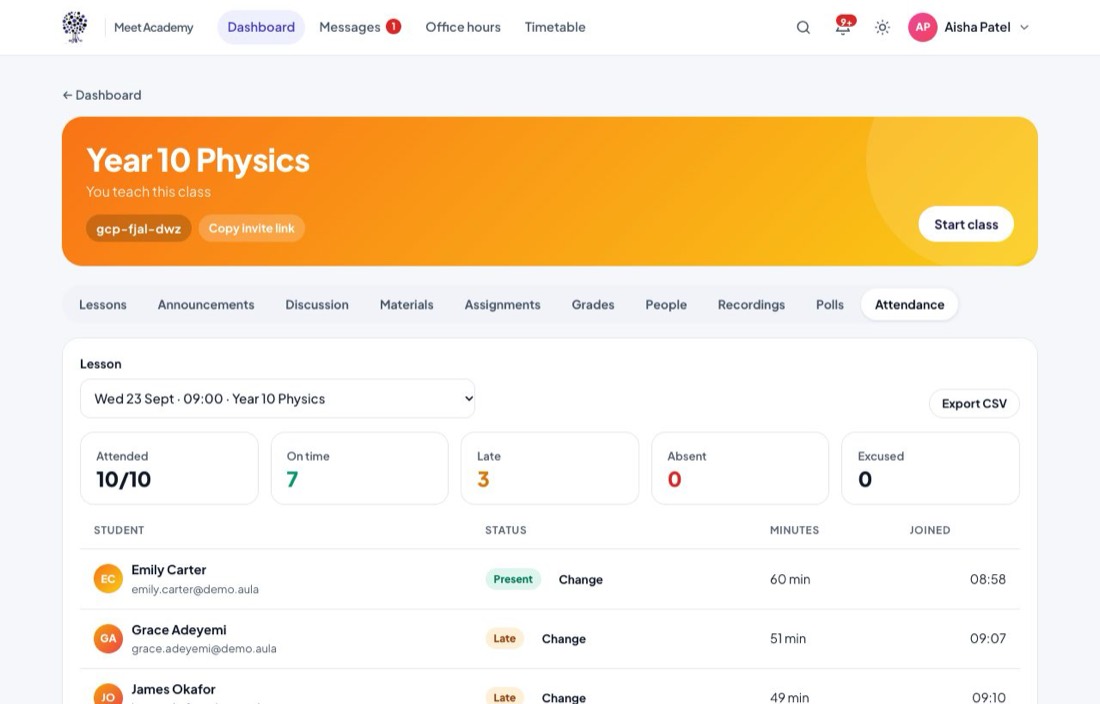Click the Absent 0 summary card

(x=740, y=468)
